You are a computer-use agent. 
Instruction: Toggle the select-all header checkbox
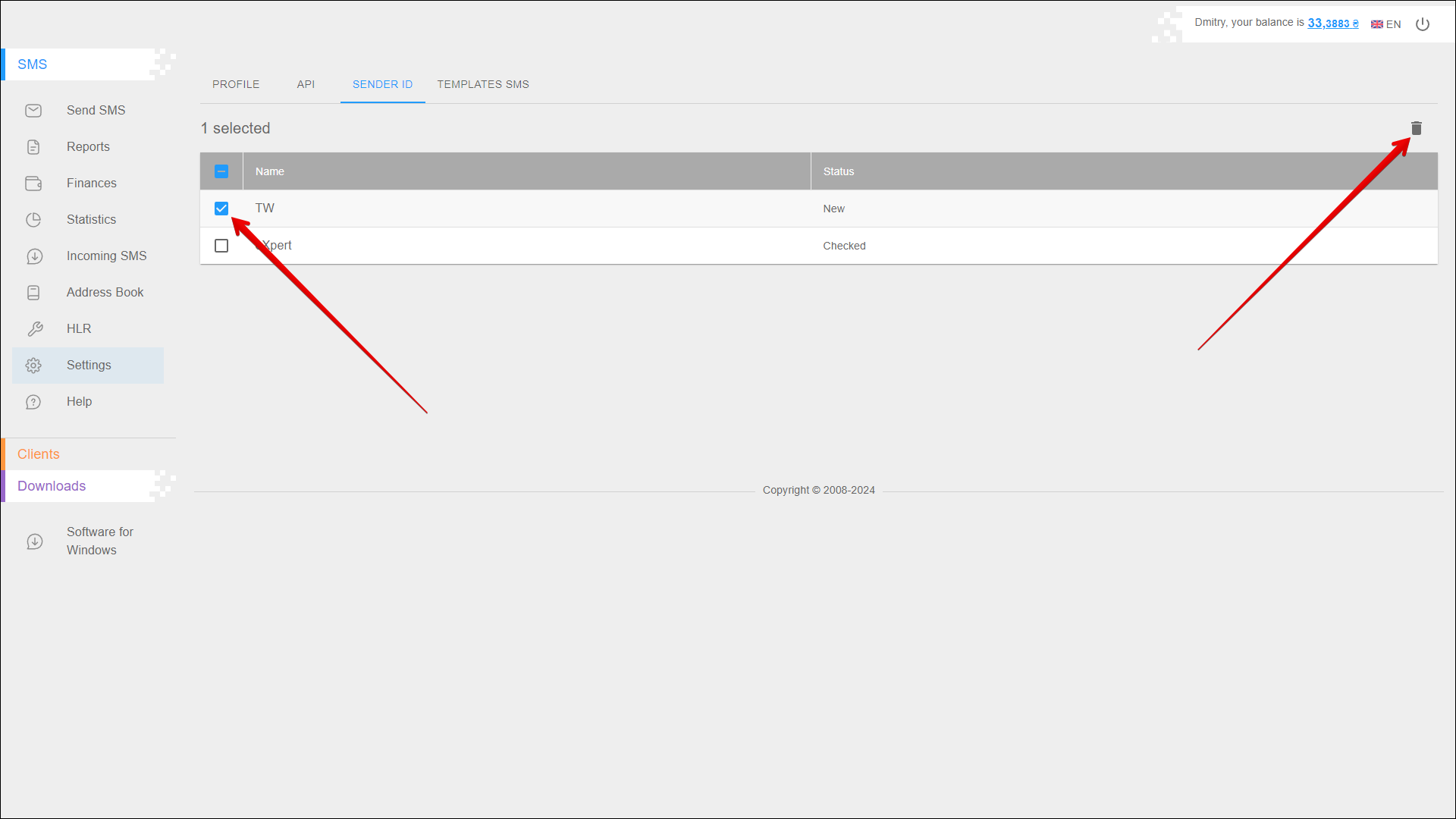[221, 171]
